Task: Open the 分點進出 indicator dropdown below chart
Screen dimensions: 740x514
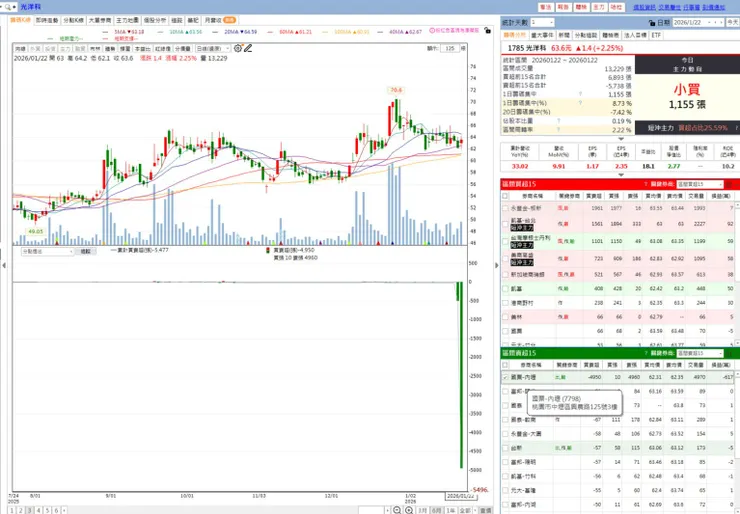Action: (48, 252)
